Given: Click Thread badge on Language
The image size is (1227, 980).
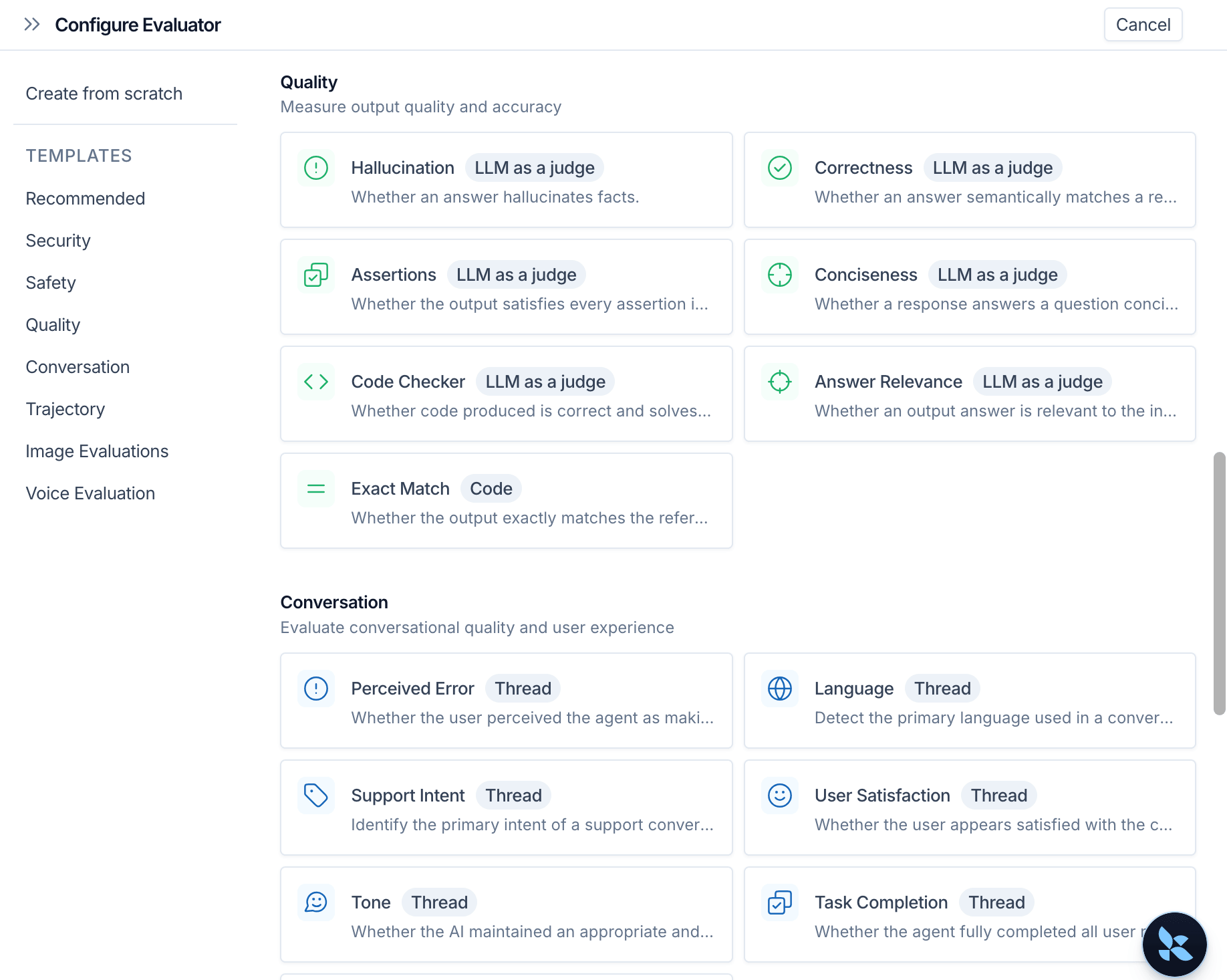Looking at the screenshot, I should (x=942, y=689).
